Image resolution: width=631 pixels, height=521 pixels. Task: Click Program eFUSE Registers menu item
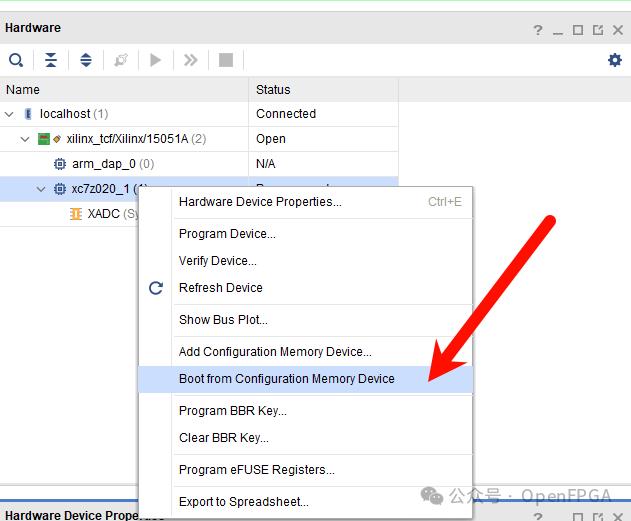point(256,470)
